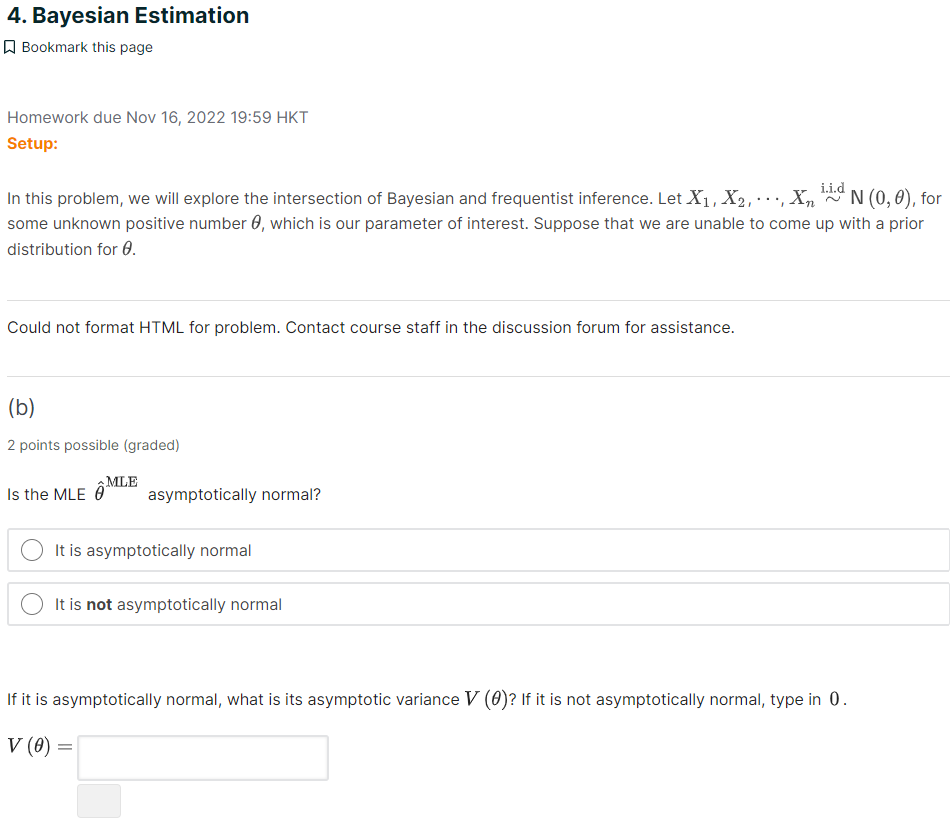Choose the asymptotically normal radio button
Screen dimensions: 952x820
coord(31,550)
